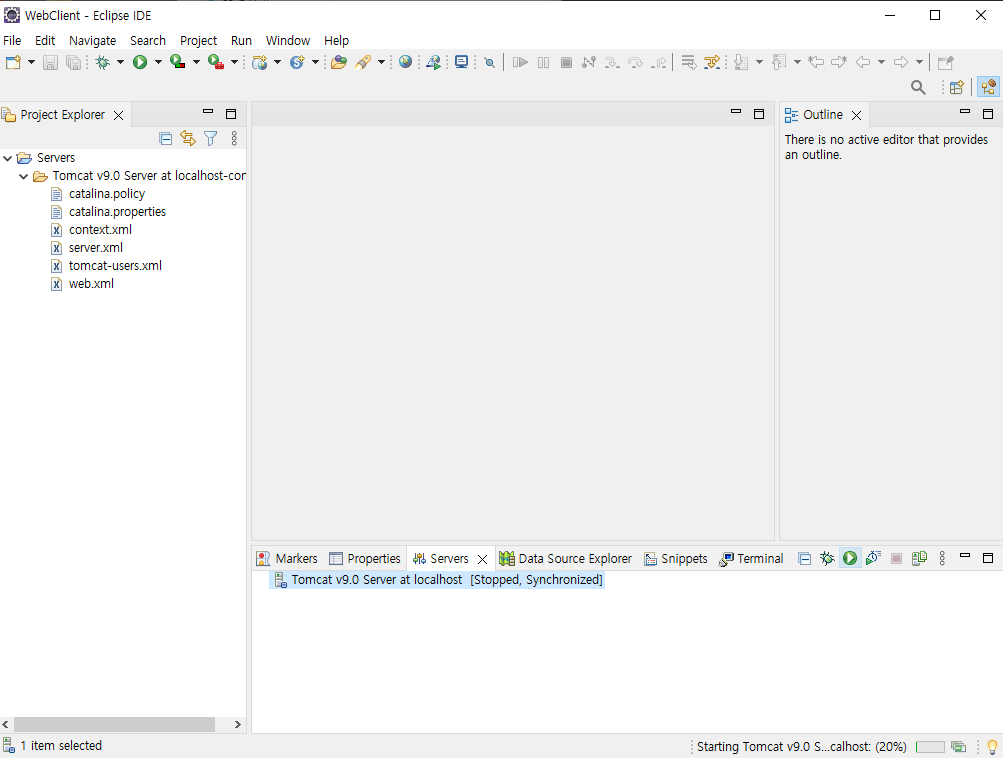The image size is (1003, 758).
Task: Open the File menu
Action: point(12,40)
